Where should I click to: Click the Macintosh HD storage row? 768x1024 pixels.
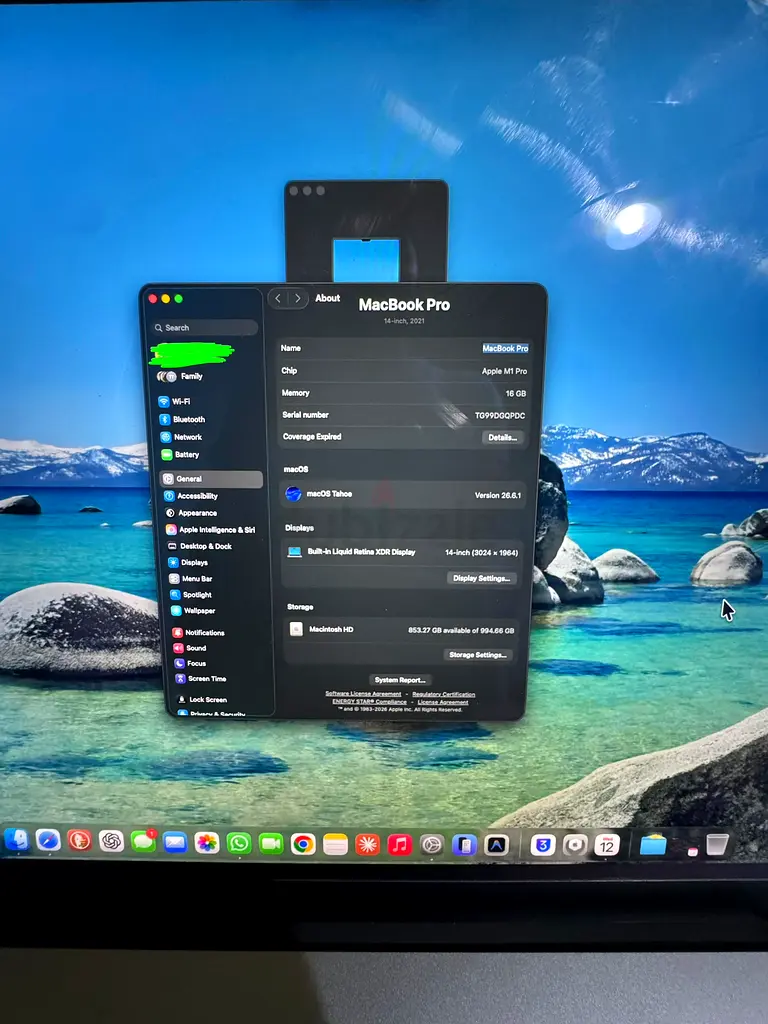click(401, 630)
